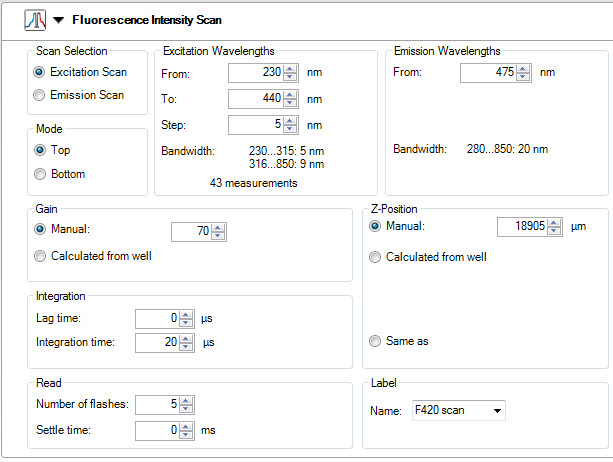Select Top reading mode
613x462 pixels.
[x=39, y=150]
